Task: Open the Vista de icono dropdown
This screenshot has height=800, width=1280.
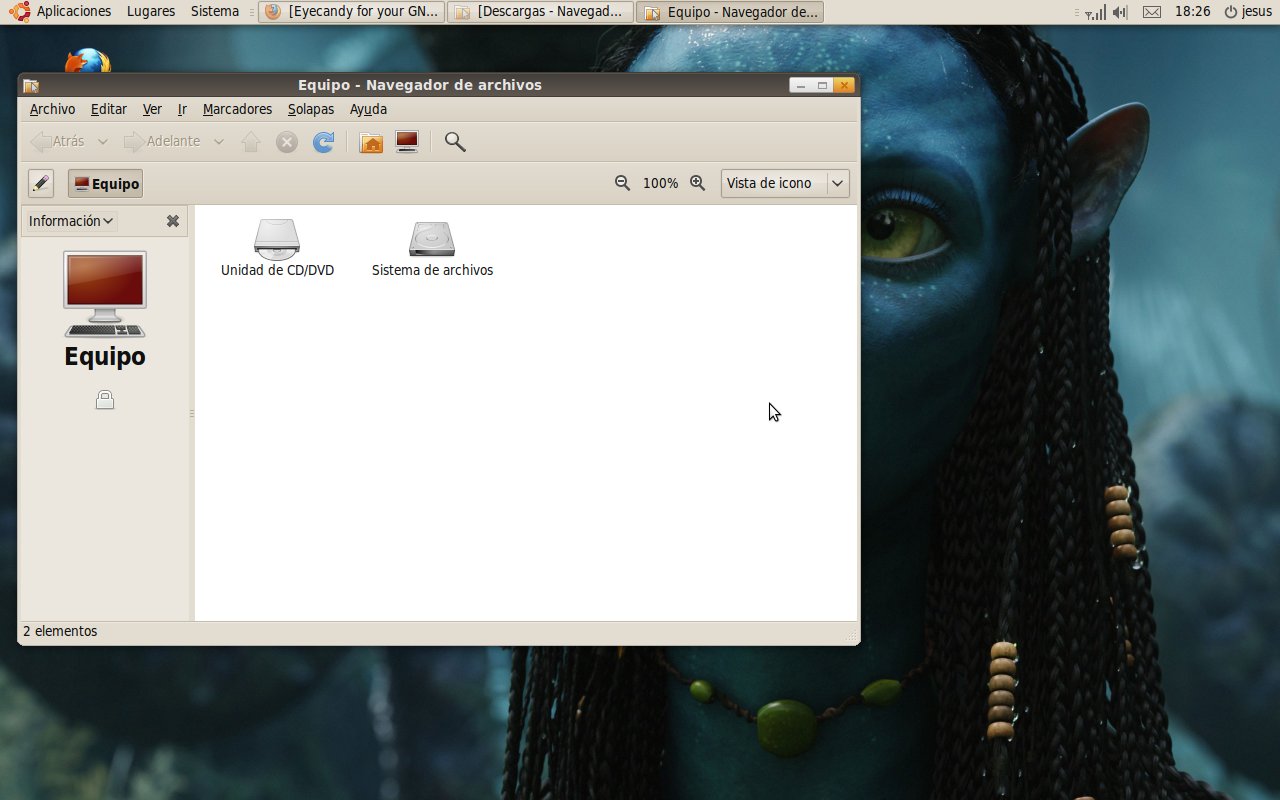Action: 785,183
